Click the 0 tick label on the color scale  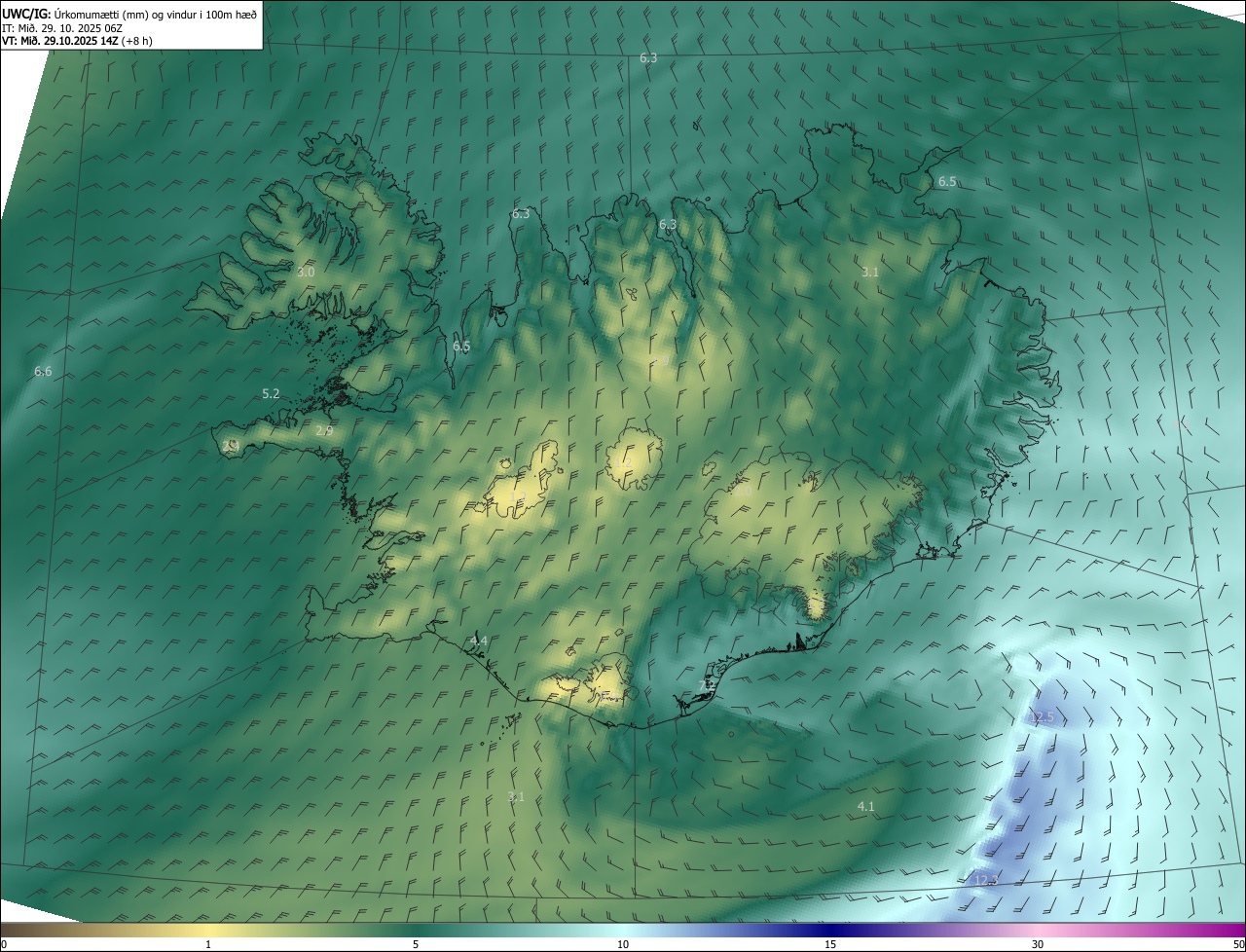(x=3, y=945)
